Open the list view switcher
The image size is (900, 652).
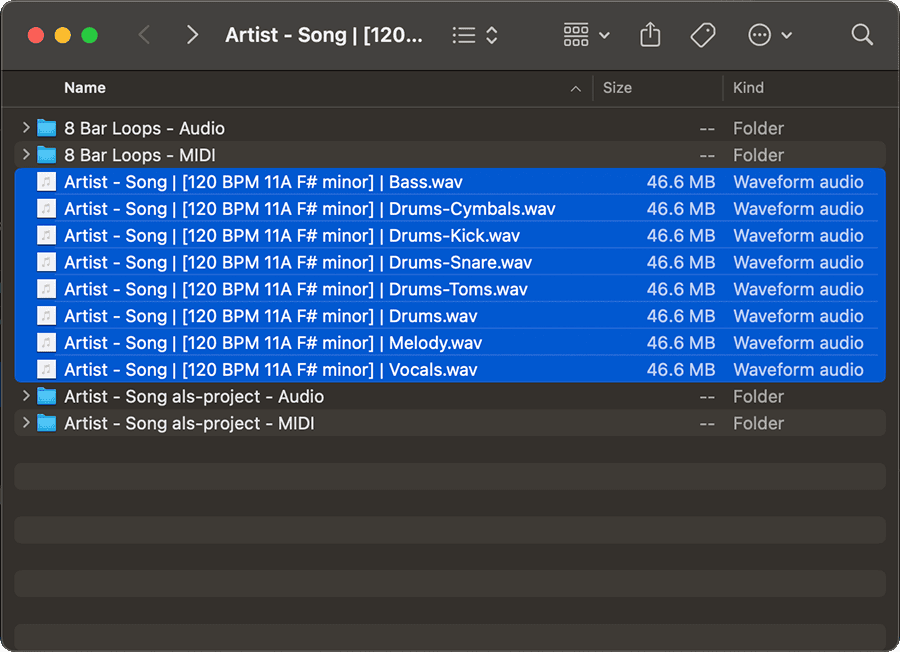pyautogui.click(x=474, y=35)
